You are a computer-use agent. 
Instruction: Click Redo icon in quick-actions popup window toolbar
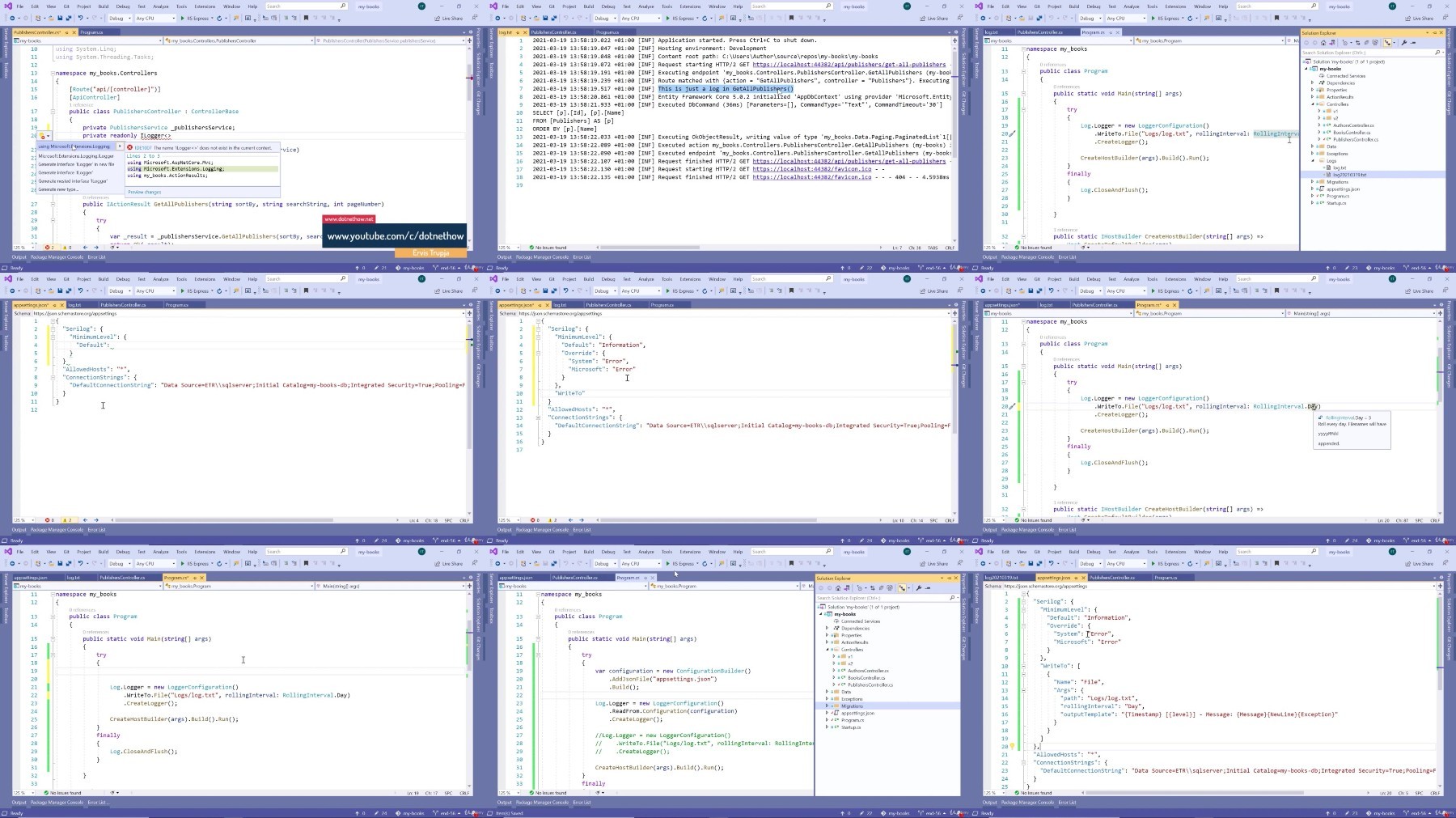point(95,18)
